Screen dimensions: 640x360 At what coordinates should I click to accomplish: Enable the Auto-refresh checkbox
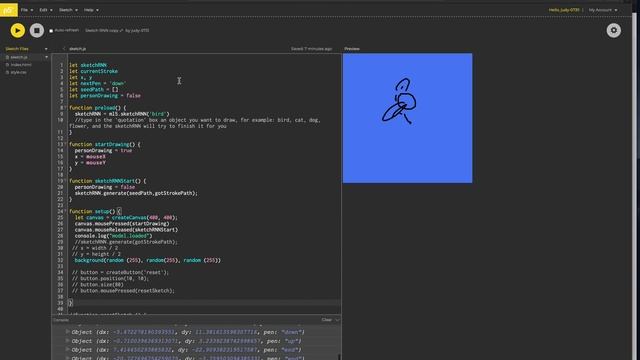pos(51,31)
